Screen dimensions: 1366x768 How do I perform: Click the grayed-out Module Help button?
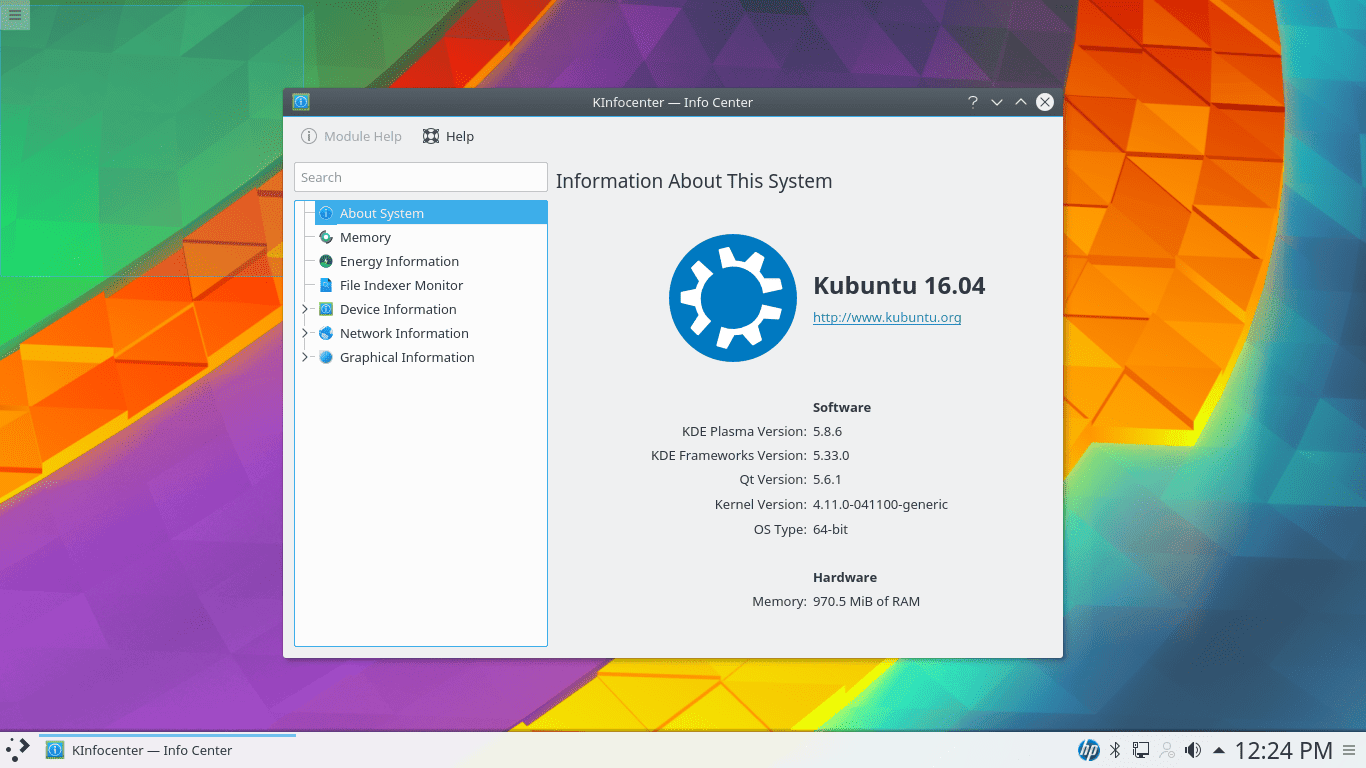point(351,136)
